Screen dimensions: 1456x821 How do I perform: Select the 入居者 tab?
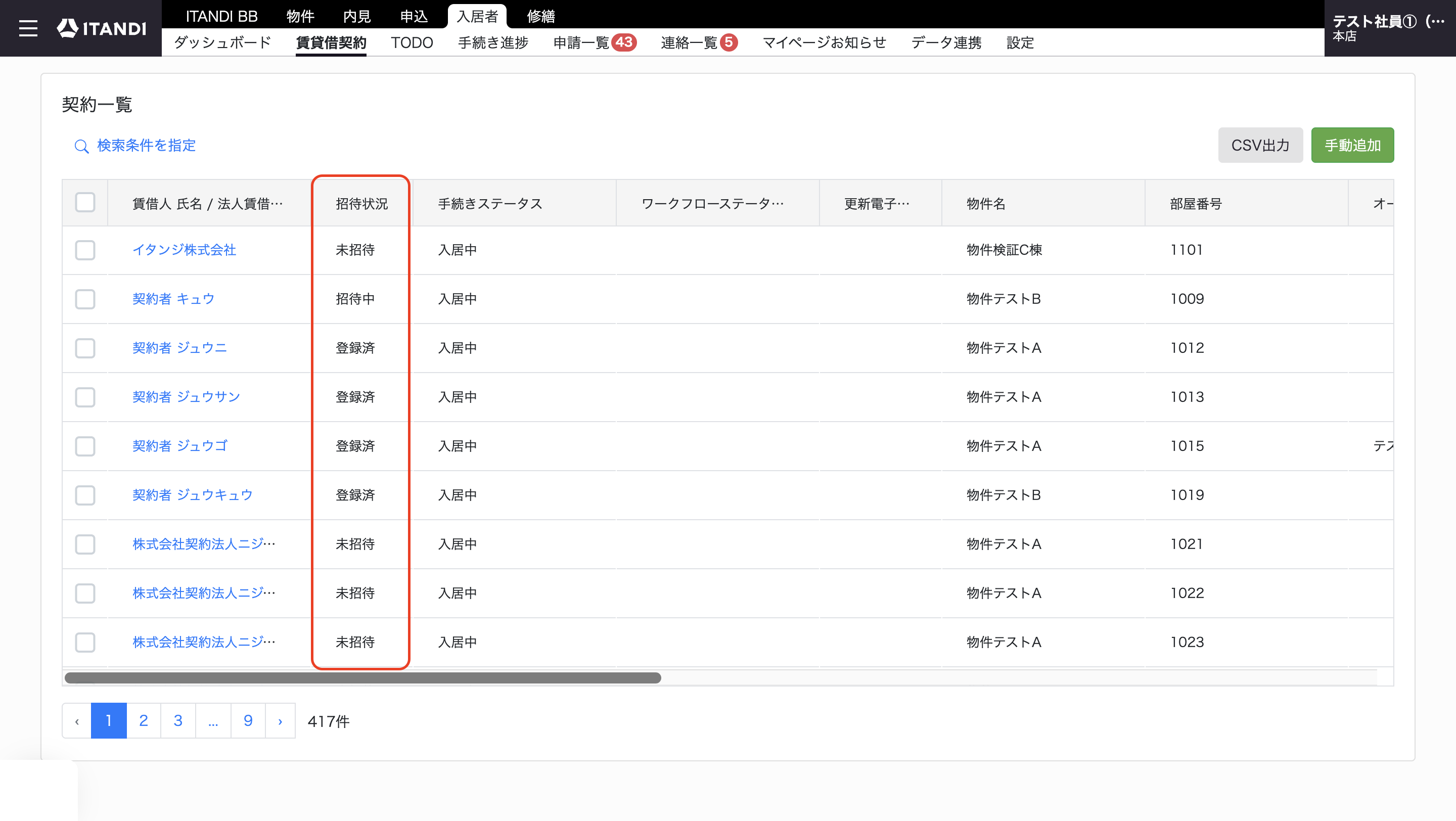click(x=477, y=16)
